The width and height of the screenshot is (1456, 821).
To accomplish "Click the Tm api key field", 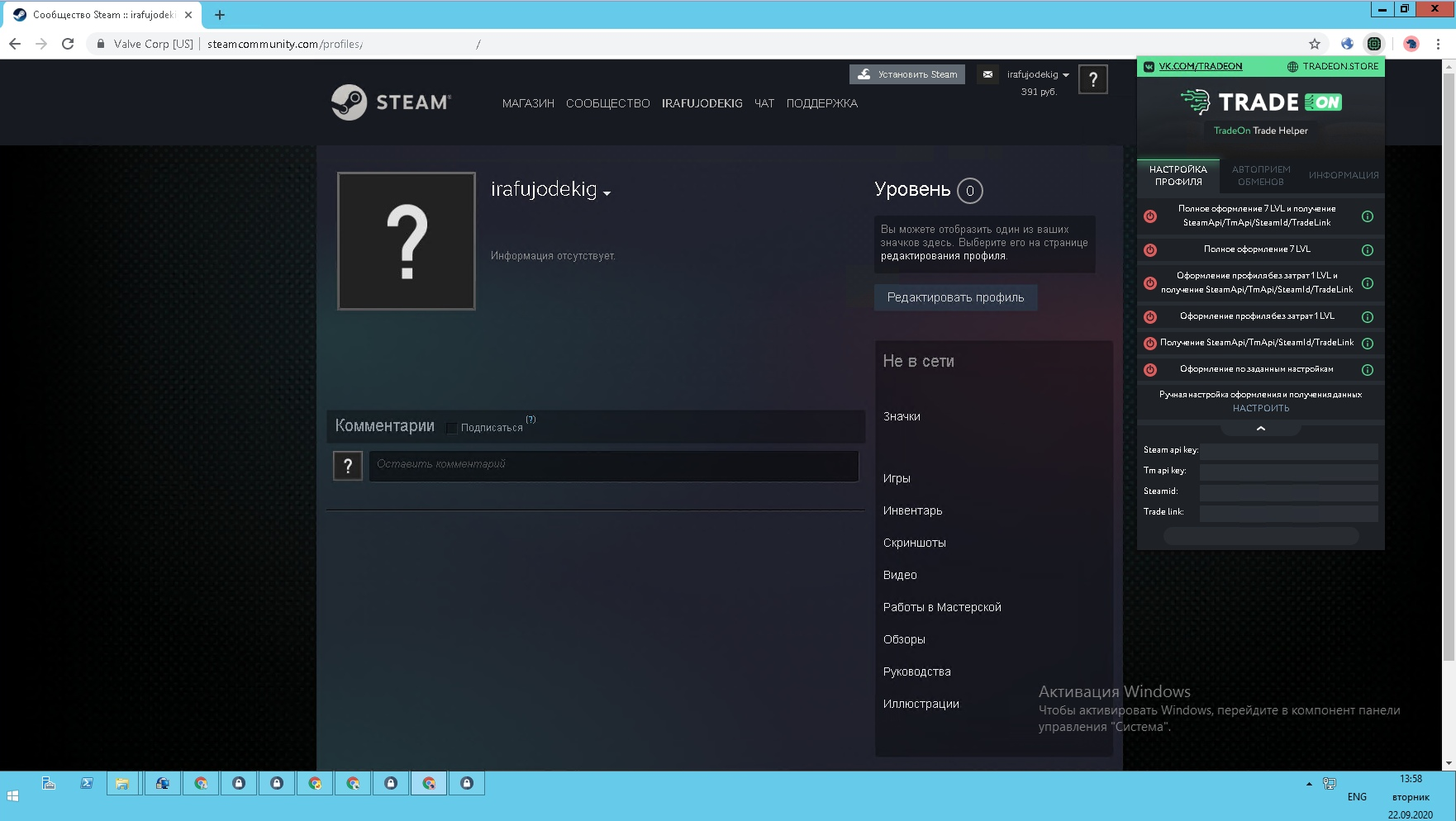I will tap(1289, 472).
